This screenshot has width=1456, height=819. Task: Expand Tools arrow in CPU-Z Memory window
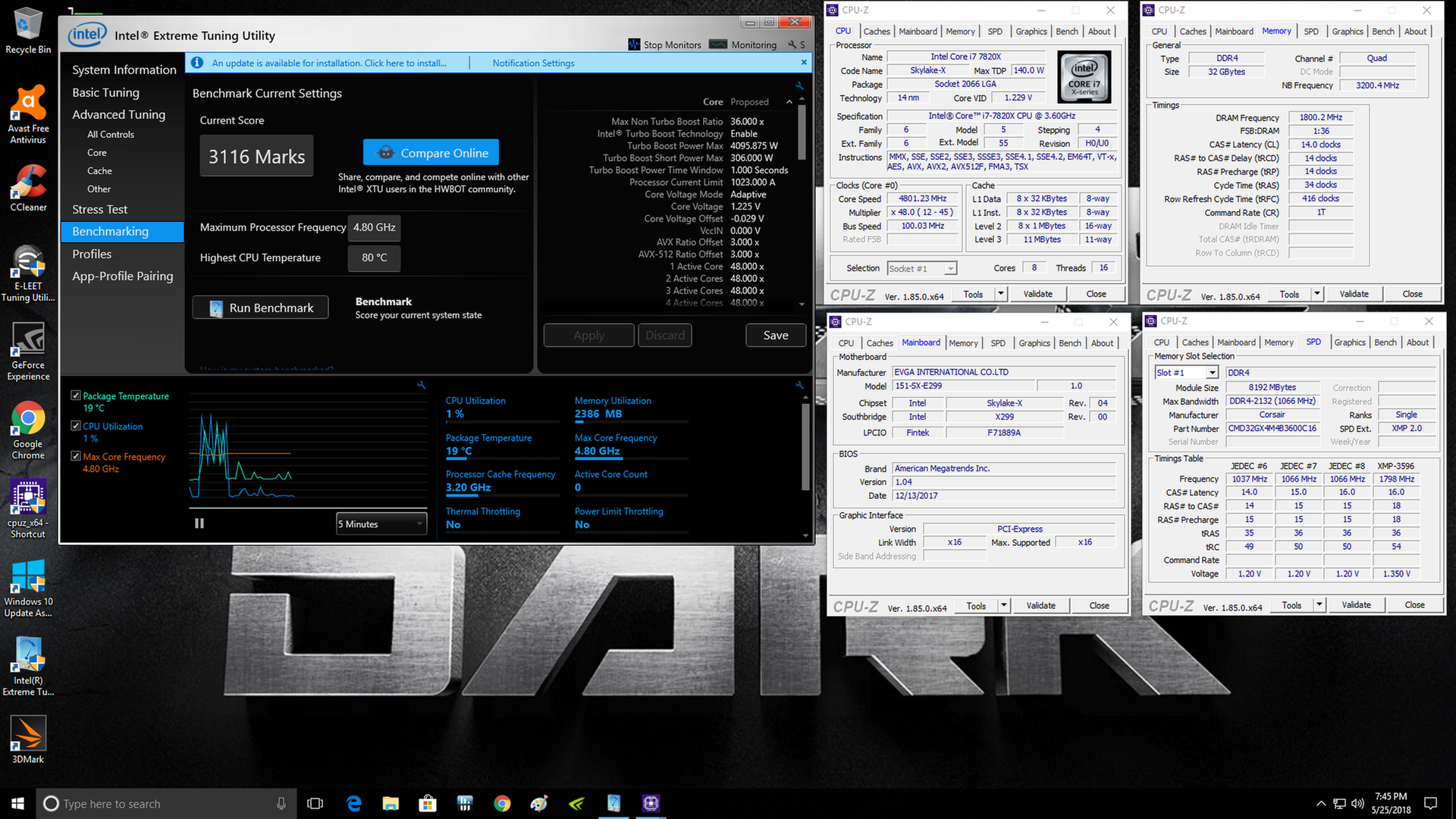[x=1316, y=293]
